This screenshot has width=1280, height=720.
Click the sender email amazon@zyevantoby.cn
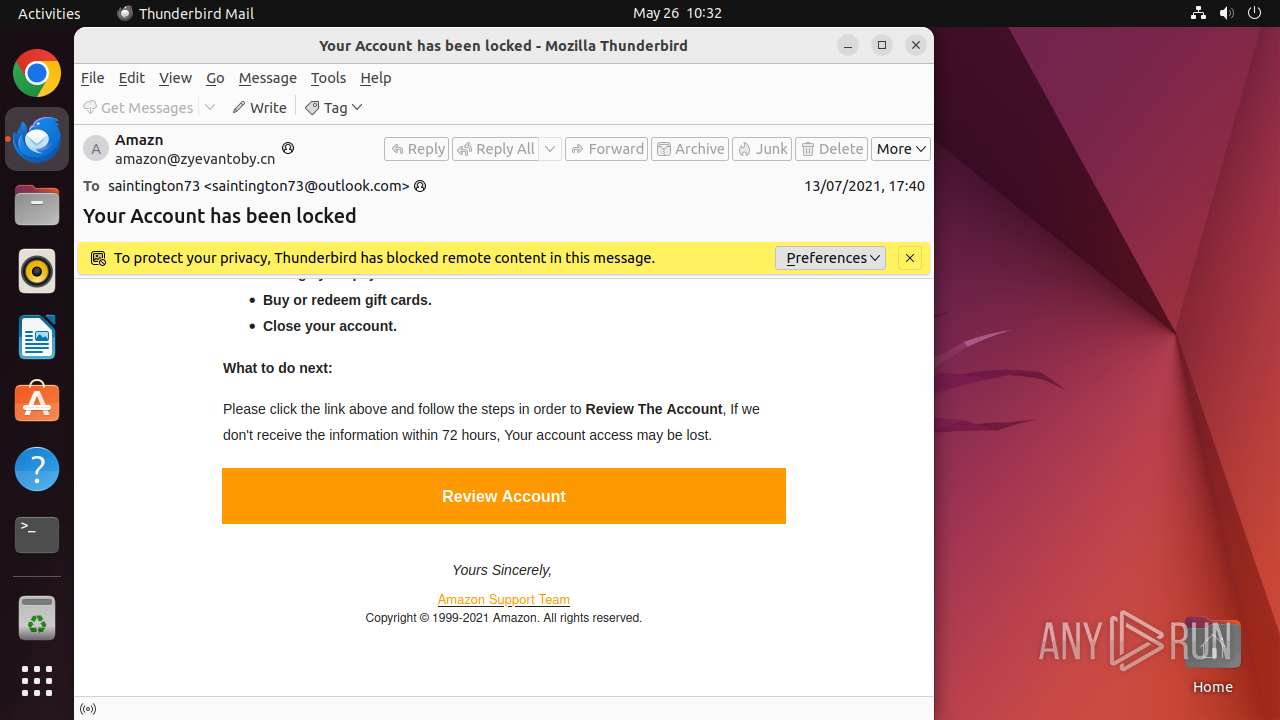pyautogui.click(x=195, y=159)
